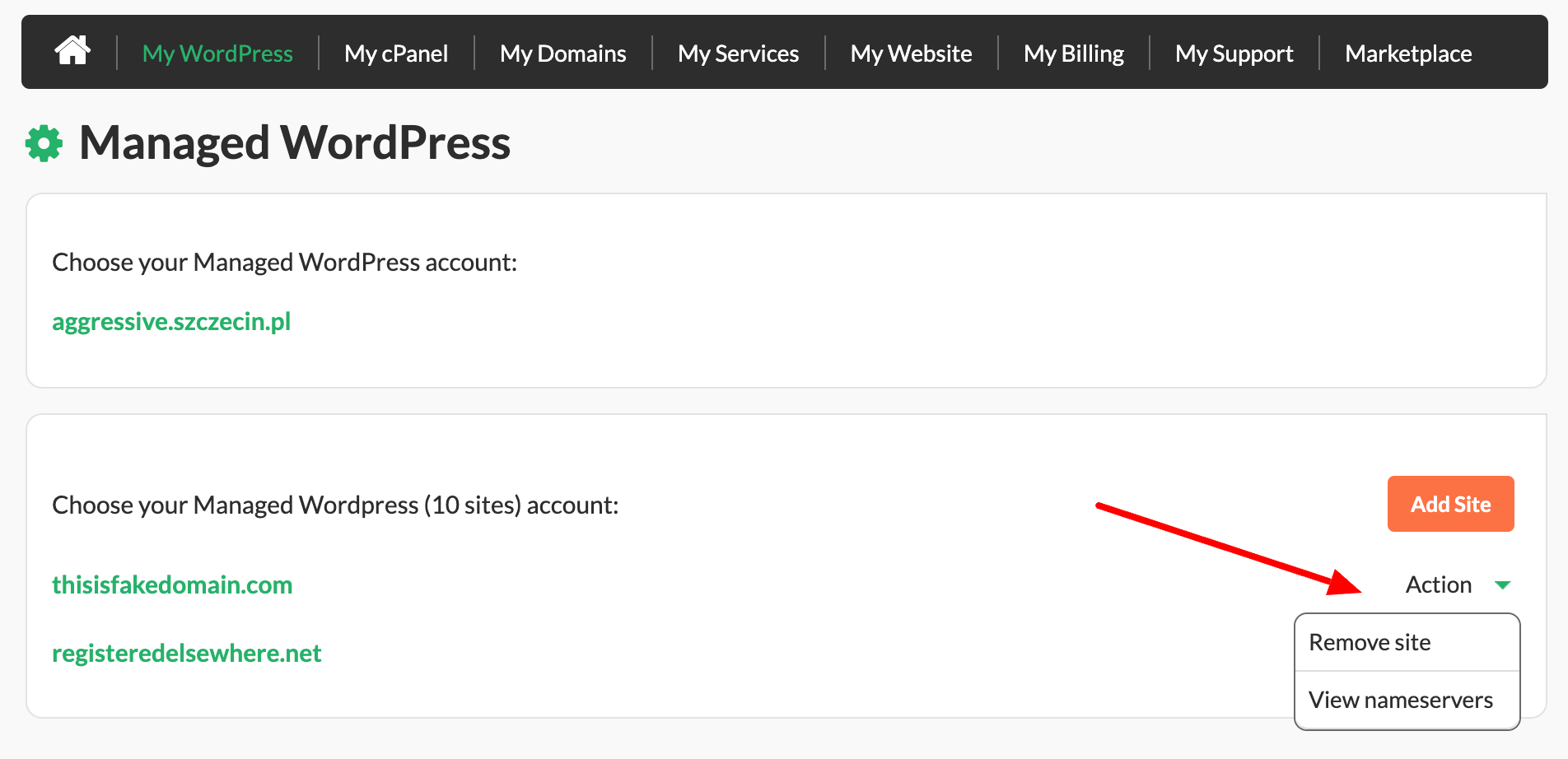This screenshot has height=759, width=1568.
Task: Open My cPanel from the navigation bar
Action: pos(396,53)
